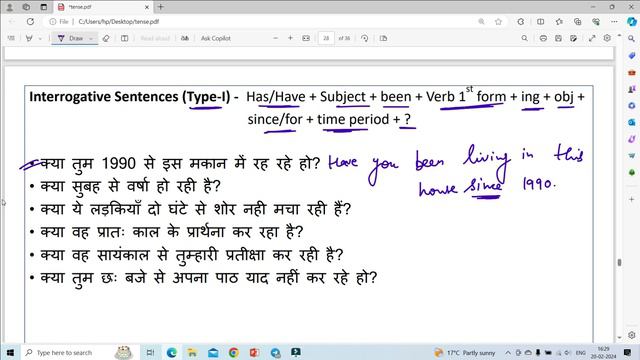Refresh the page

pos(30,22)
